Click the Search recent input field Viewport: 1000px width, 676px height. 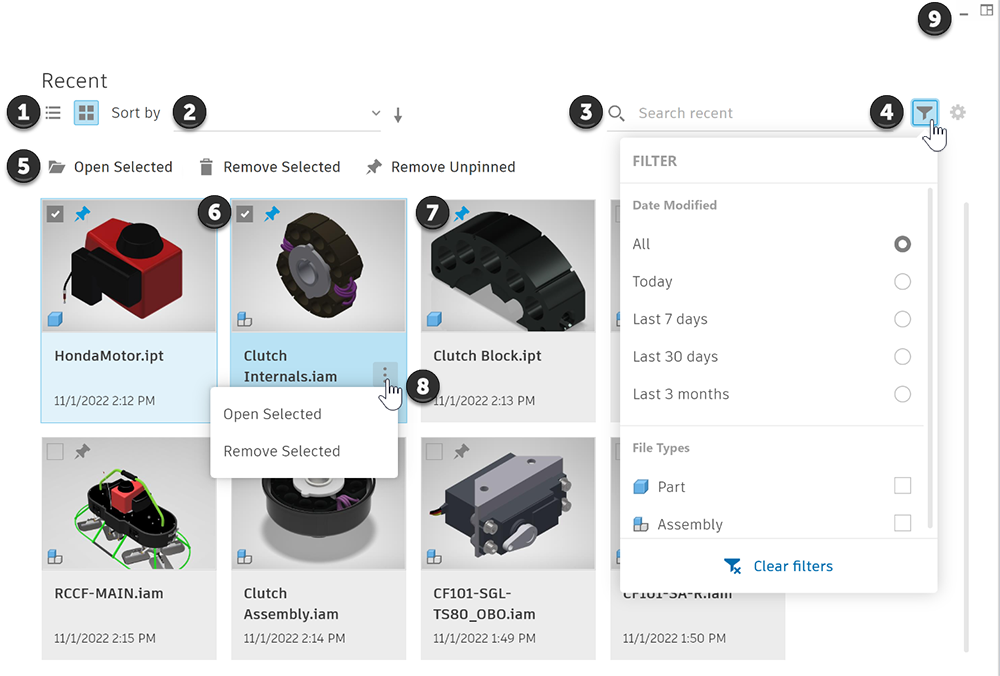click(x=740, y=113)
